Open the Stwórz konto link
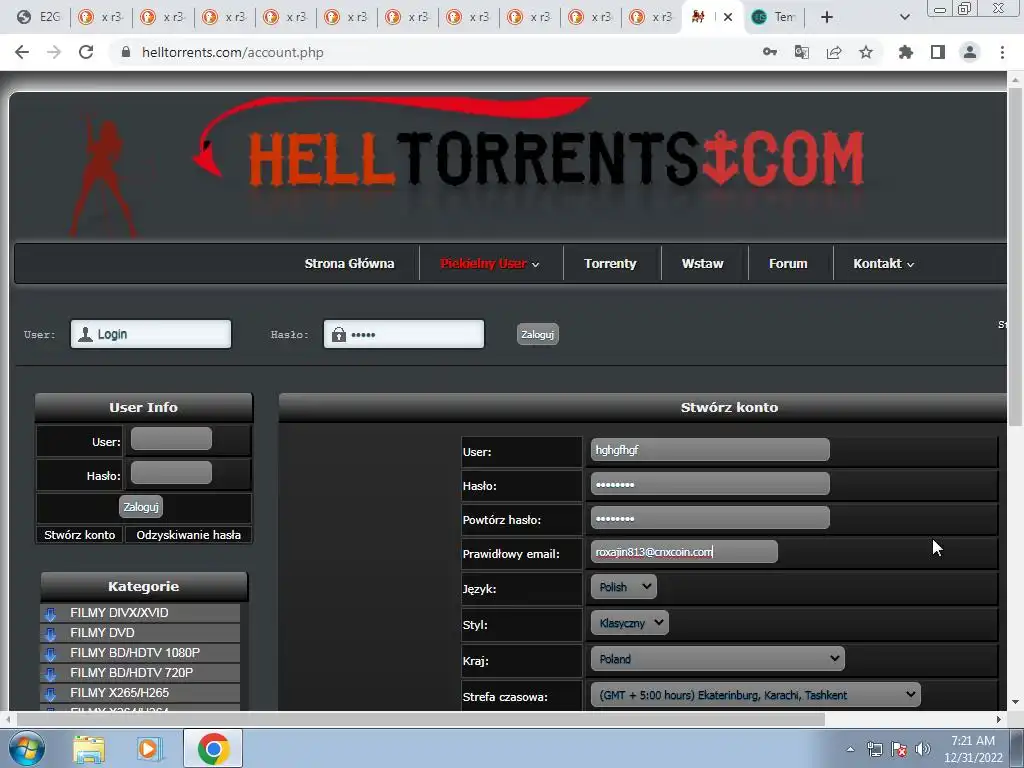Screen dimensions: 1024x768 (80, 535)
